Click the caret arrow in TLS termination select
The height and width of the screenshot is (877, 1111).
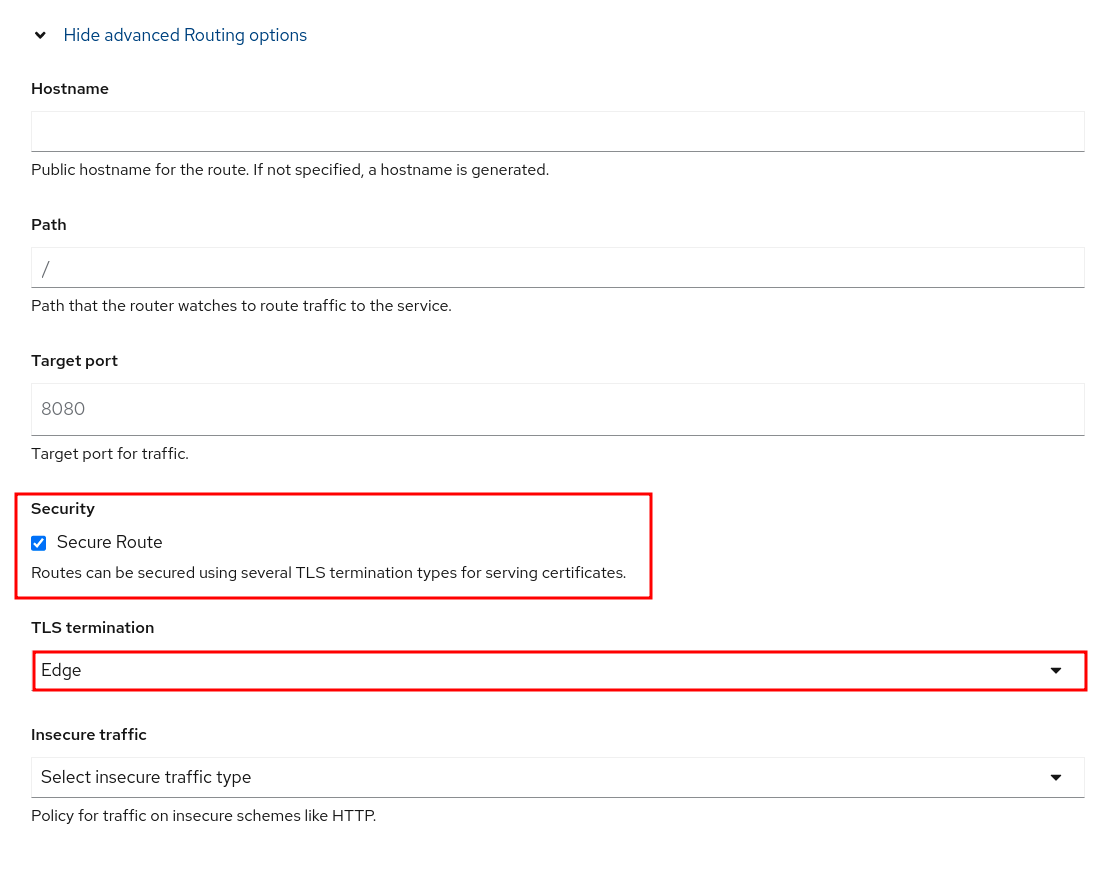pyautogui.click(x=1055, y=670)
